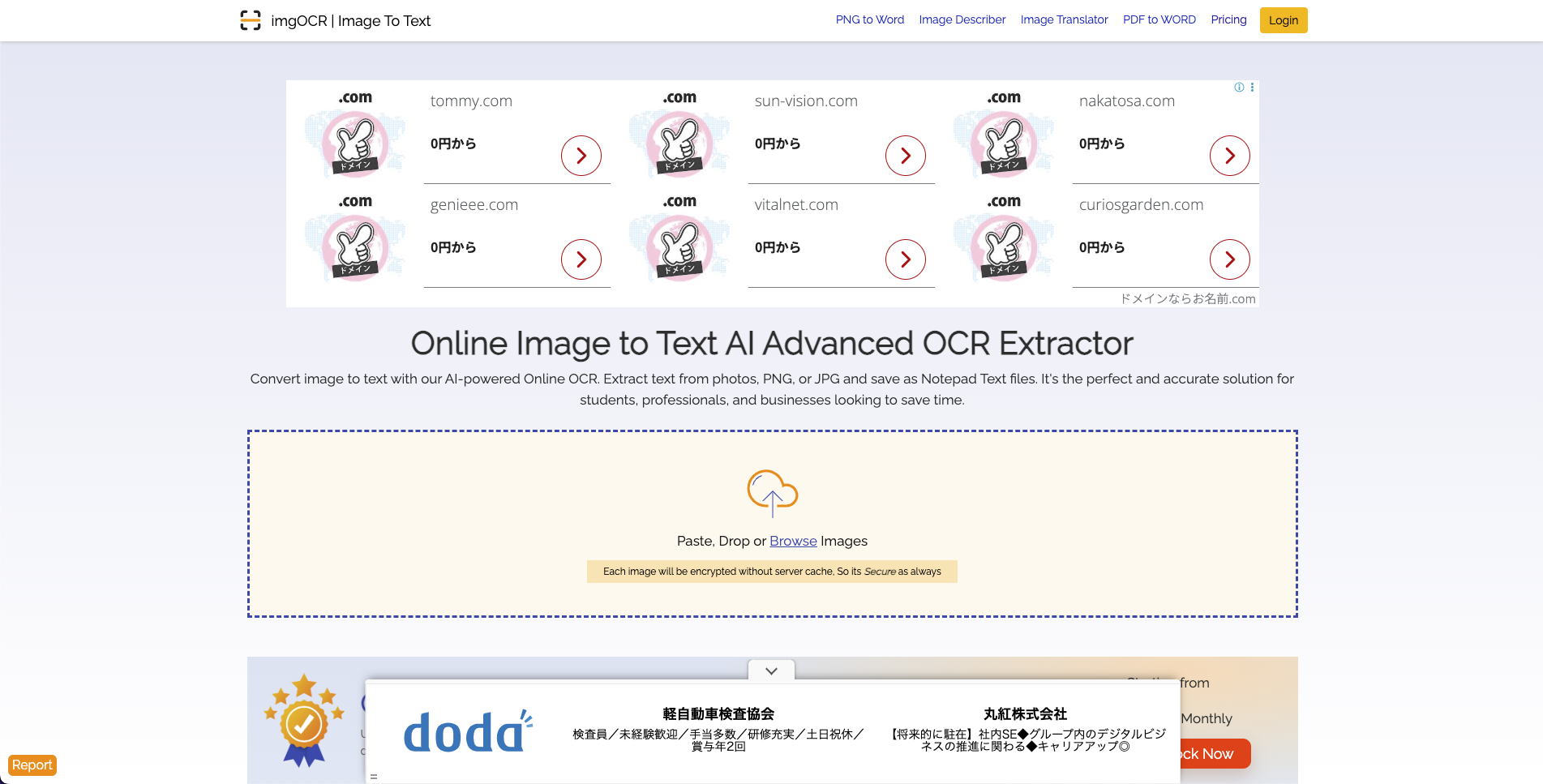Click the red arrow for curiosgarden.com

click(x=1229, y=259)
